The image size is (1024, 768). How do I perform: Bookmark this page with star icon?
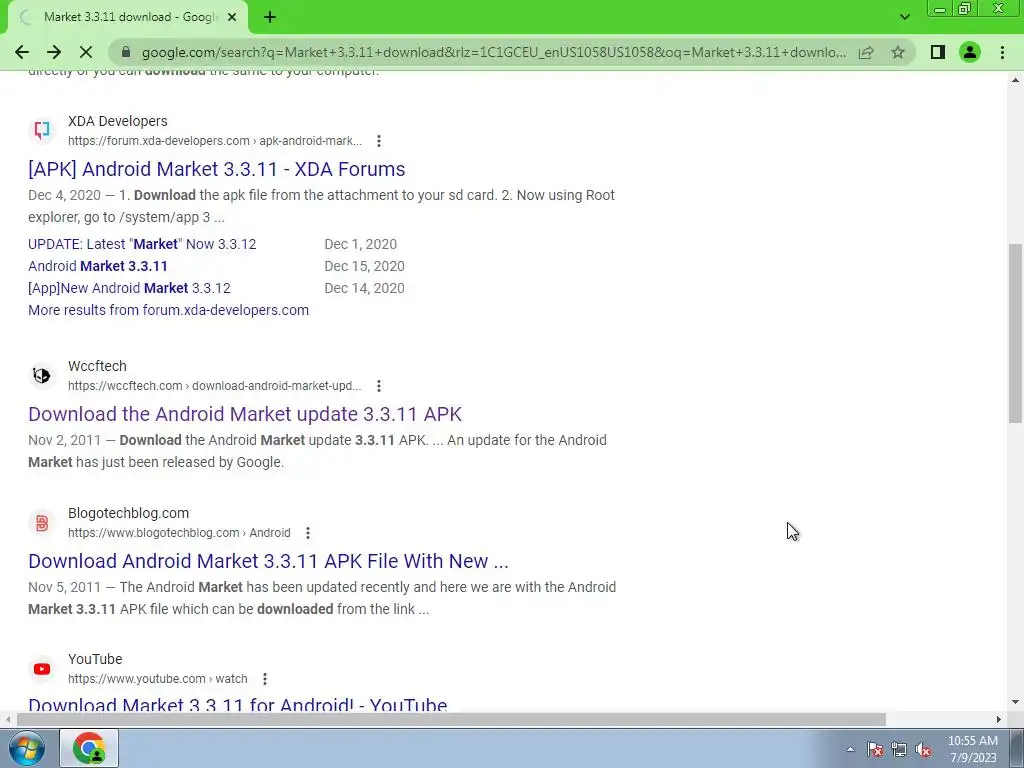pyautogui.click(x=898, y=52)
